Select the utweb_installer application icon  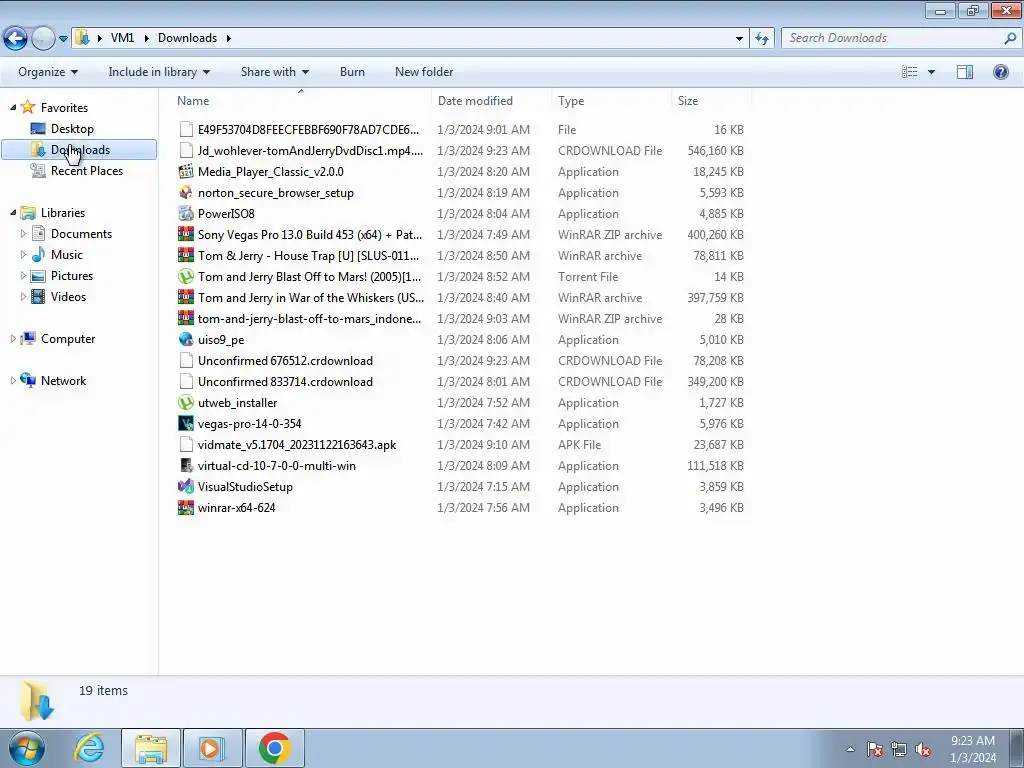[185, 402]
